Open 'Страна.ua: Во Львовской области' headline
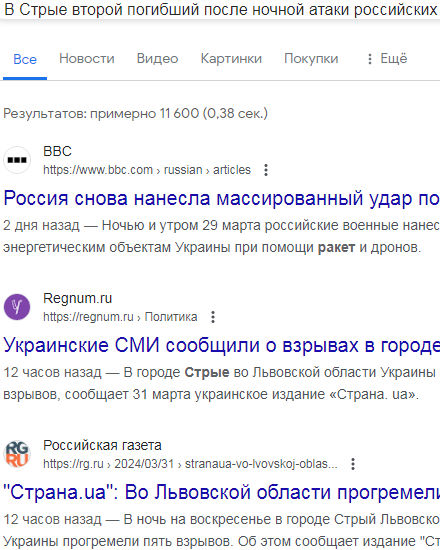Viewport: 440px width, 550px height. tap(221, 492)
